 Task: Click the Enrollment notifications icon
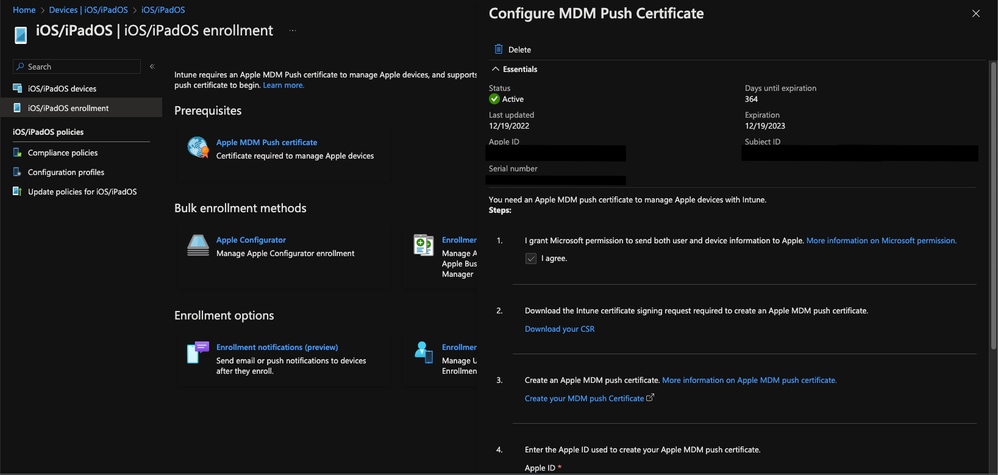[198, 352]
